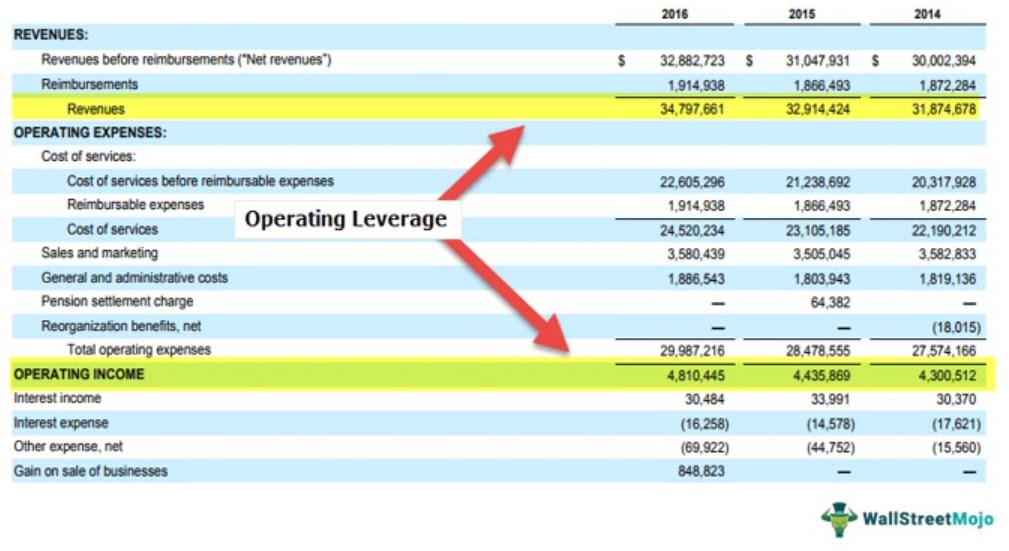1009x551 pixels.
Task: Click the OPERATING EXPENSES: heading
Action: pos(90,133)
